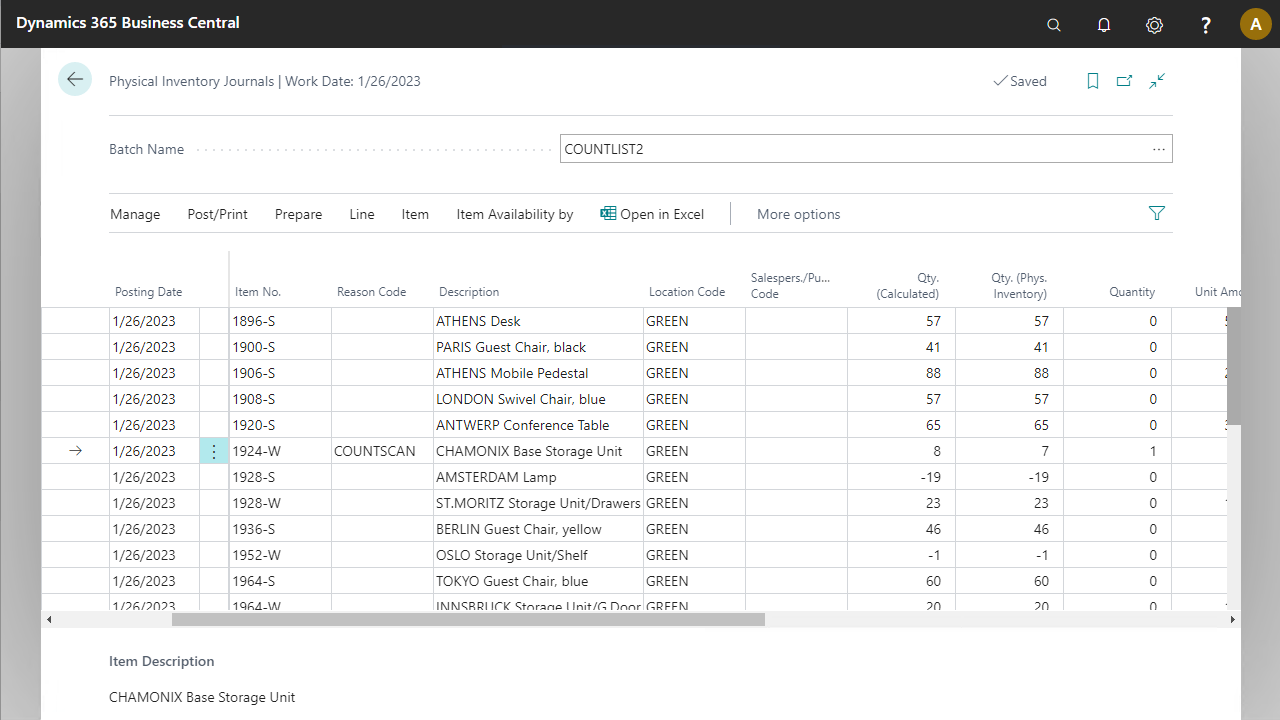Select the CHAMONIX Base Storage Unit cell in grid
Screen dimensions: 1280x720
coord(538,451)
